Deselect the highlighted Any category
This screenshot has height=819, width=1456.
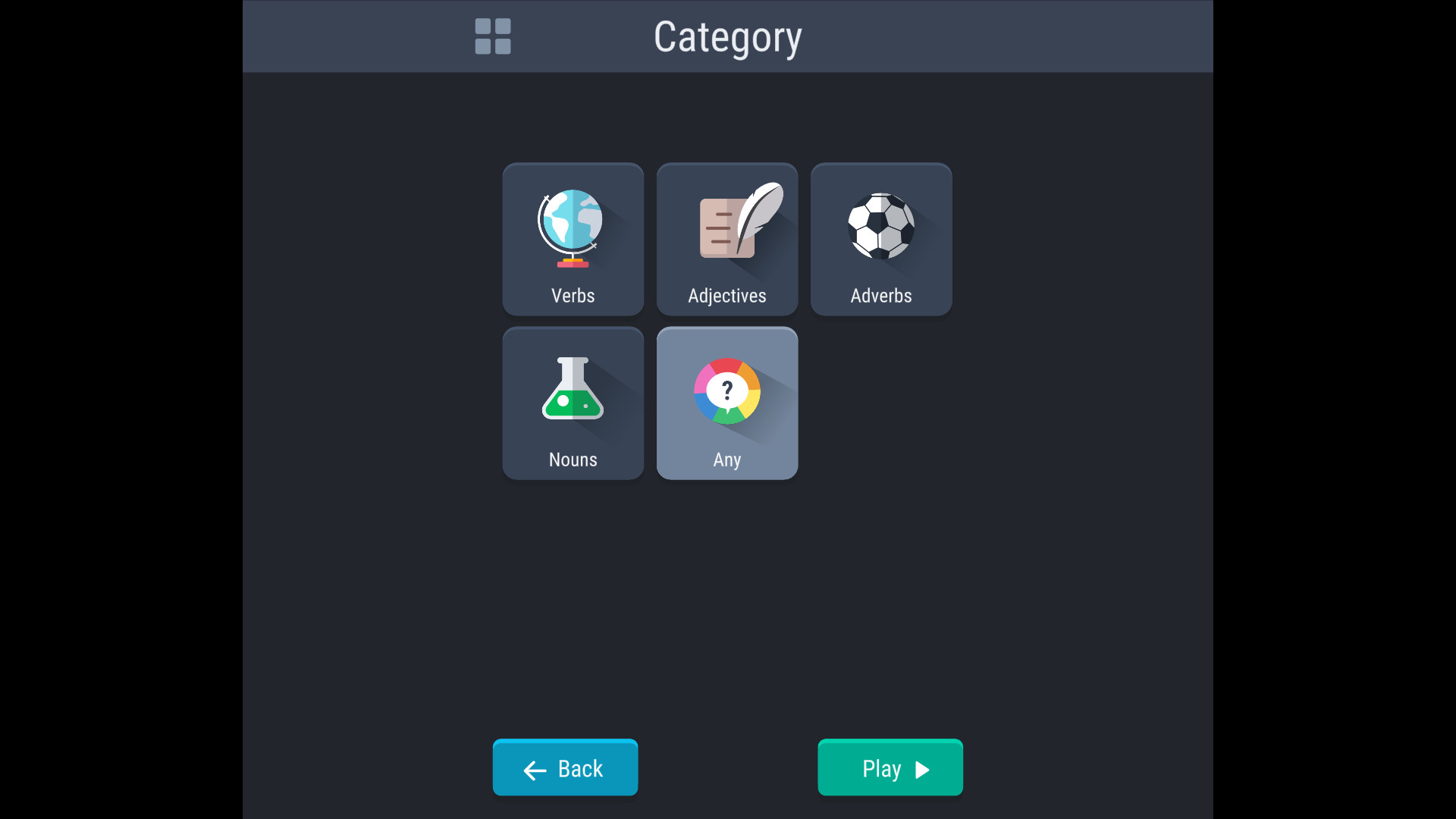[x=726, y=403]
